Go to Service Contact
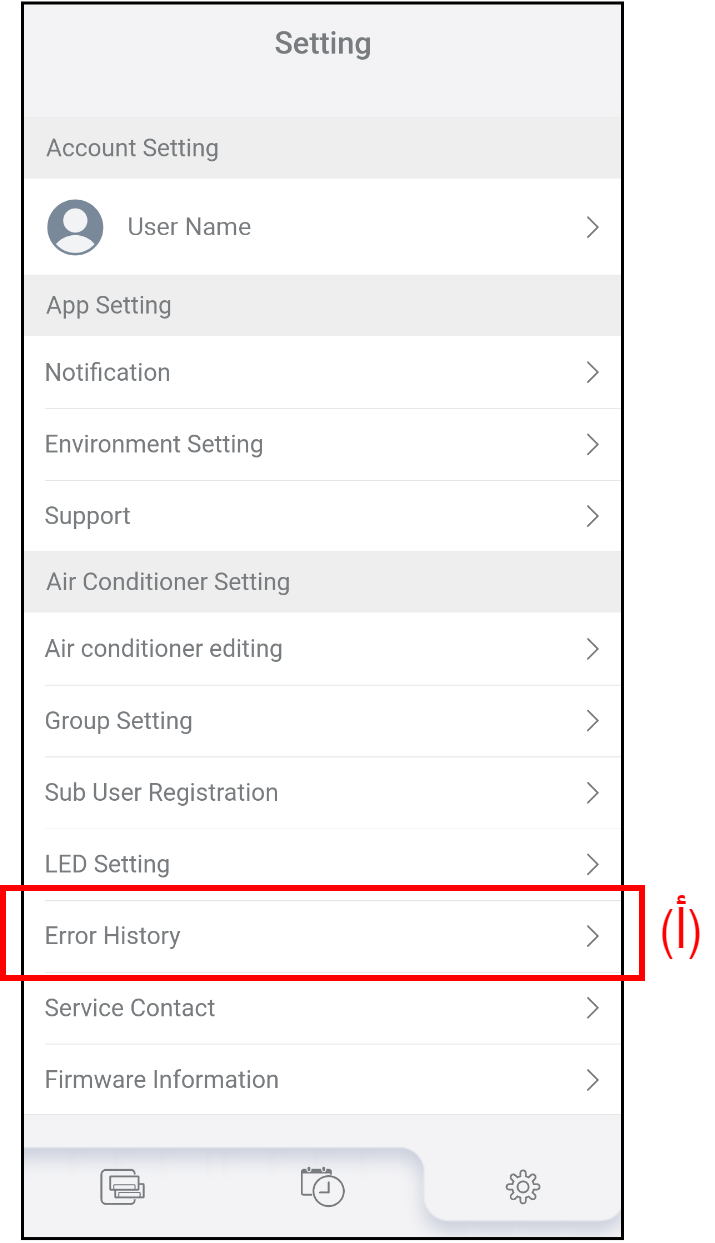This screenshot has height=1243, width=715. click(130, 1008)
